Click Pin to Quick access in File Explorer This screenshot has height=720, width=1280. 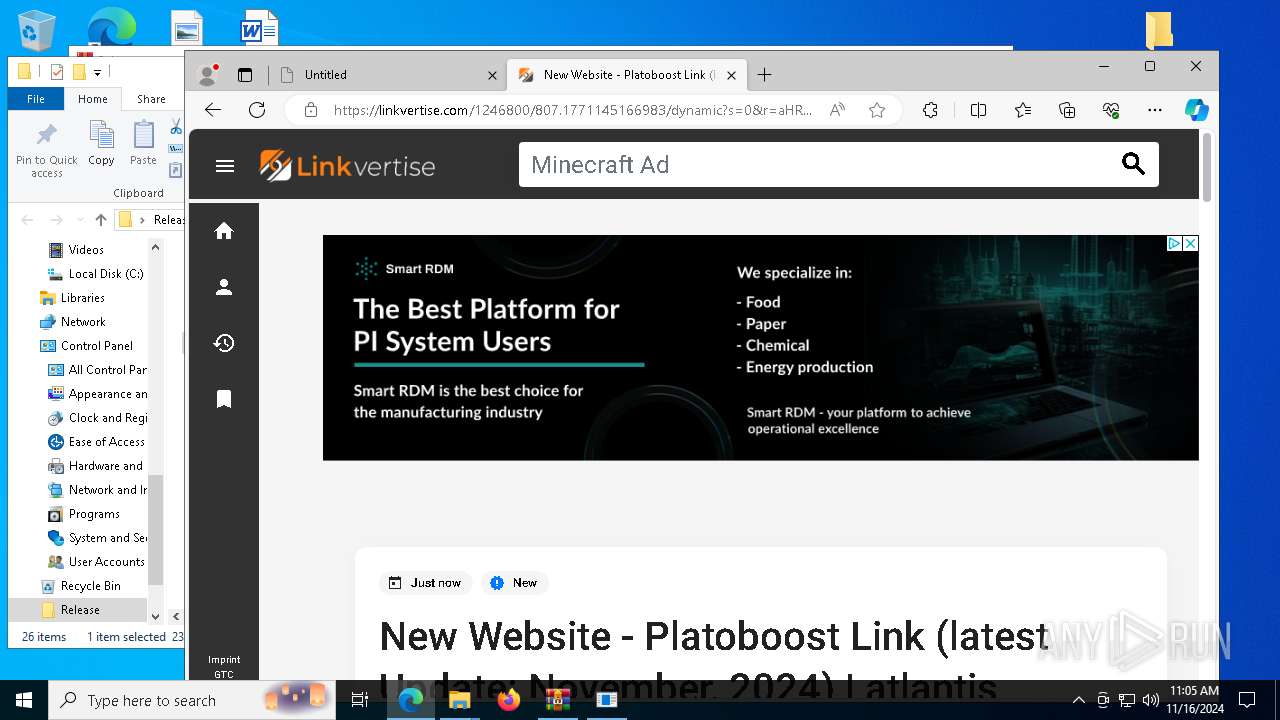(x=47, y=150)
